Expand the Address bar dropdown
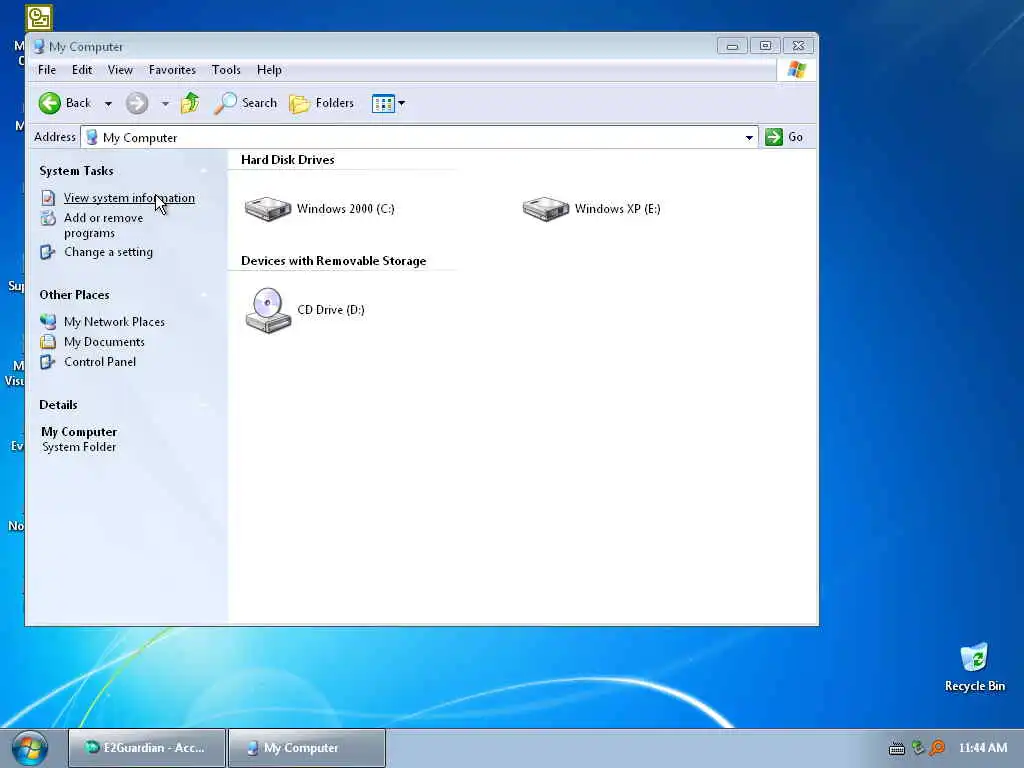Screen dimensions: 1024x768 click(x=749, y=137)
